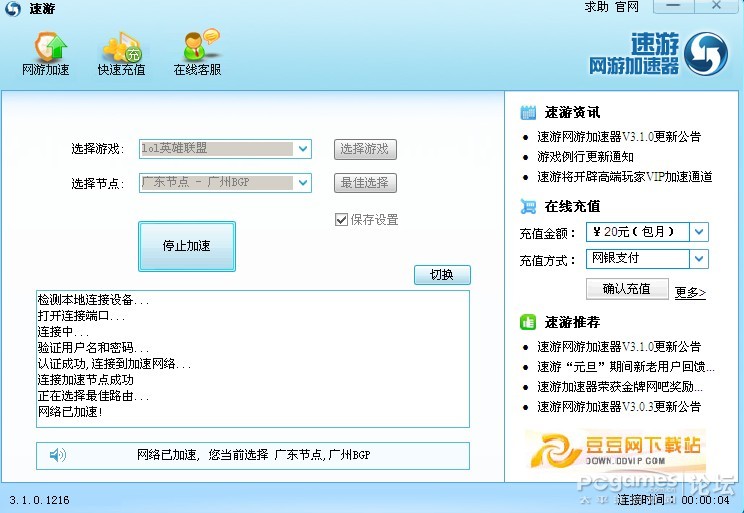The height and width of the screenshot is (513, 744).
Task: Click the 速游推荐 thumbs-up icon
Action: [x=528, y=322]
